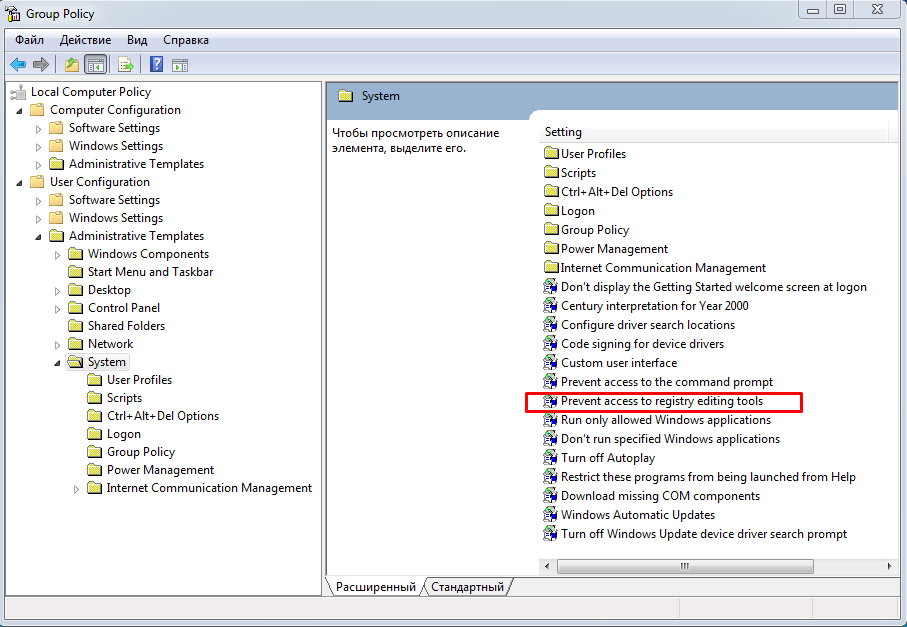Select Prevent access to the command prompt
This screenshot has height=627, width=907.
(666, 382)
